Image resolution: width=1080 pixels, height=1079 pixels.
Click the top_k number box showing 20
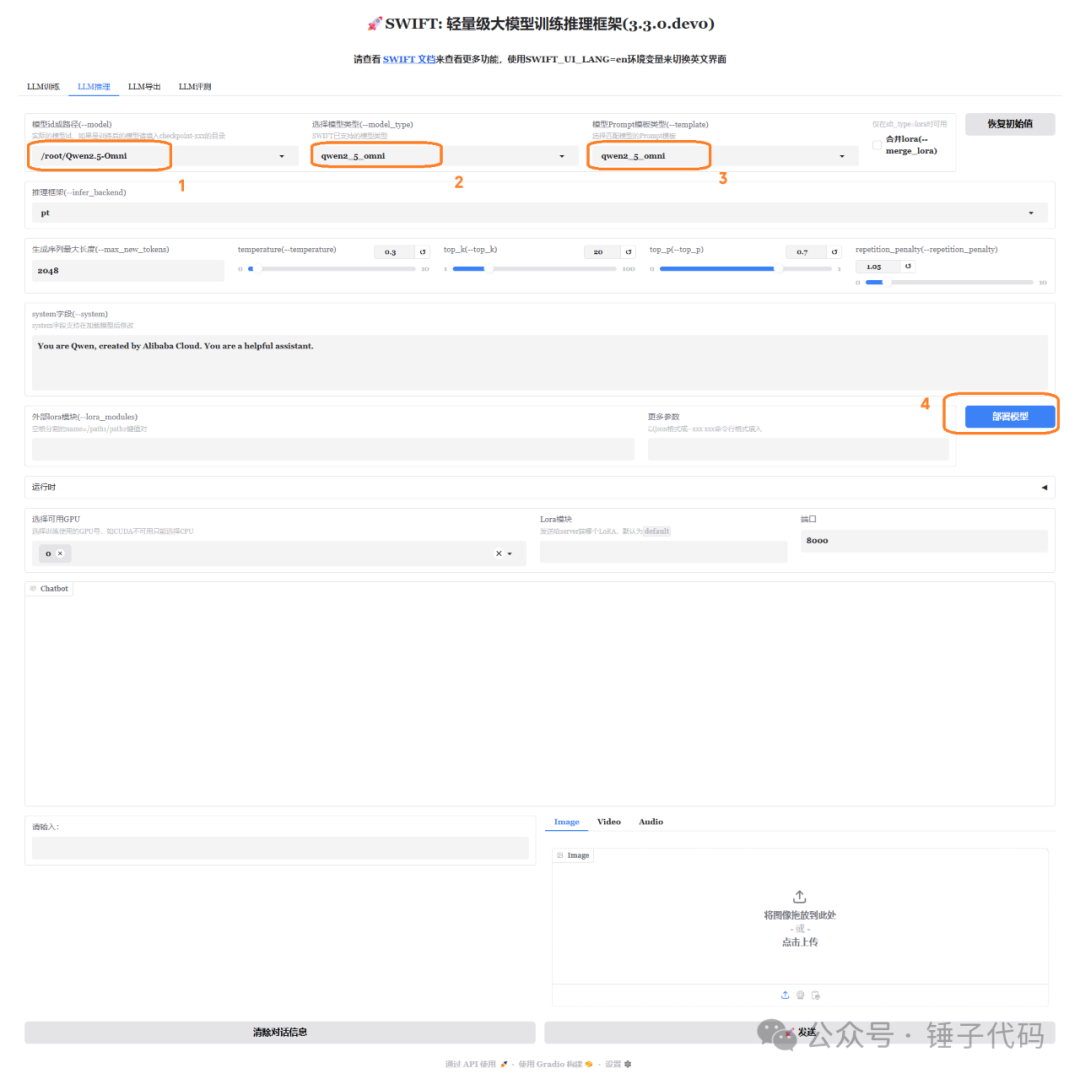[602, 252]
